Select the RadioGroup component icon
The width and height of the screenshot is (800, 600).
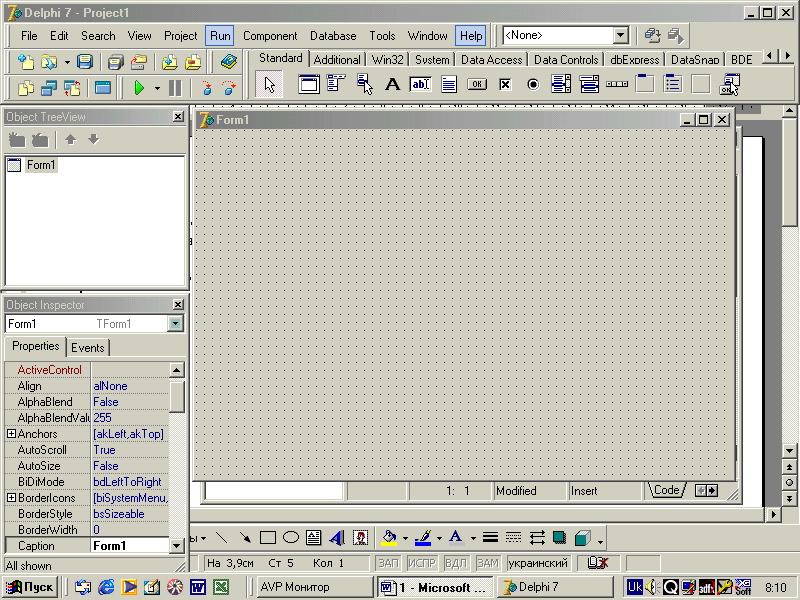(x=673, y=84)
